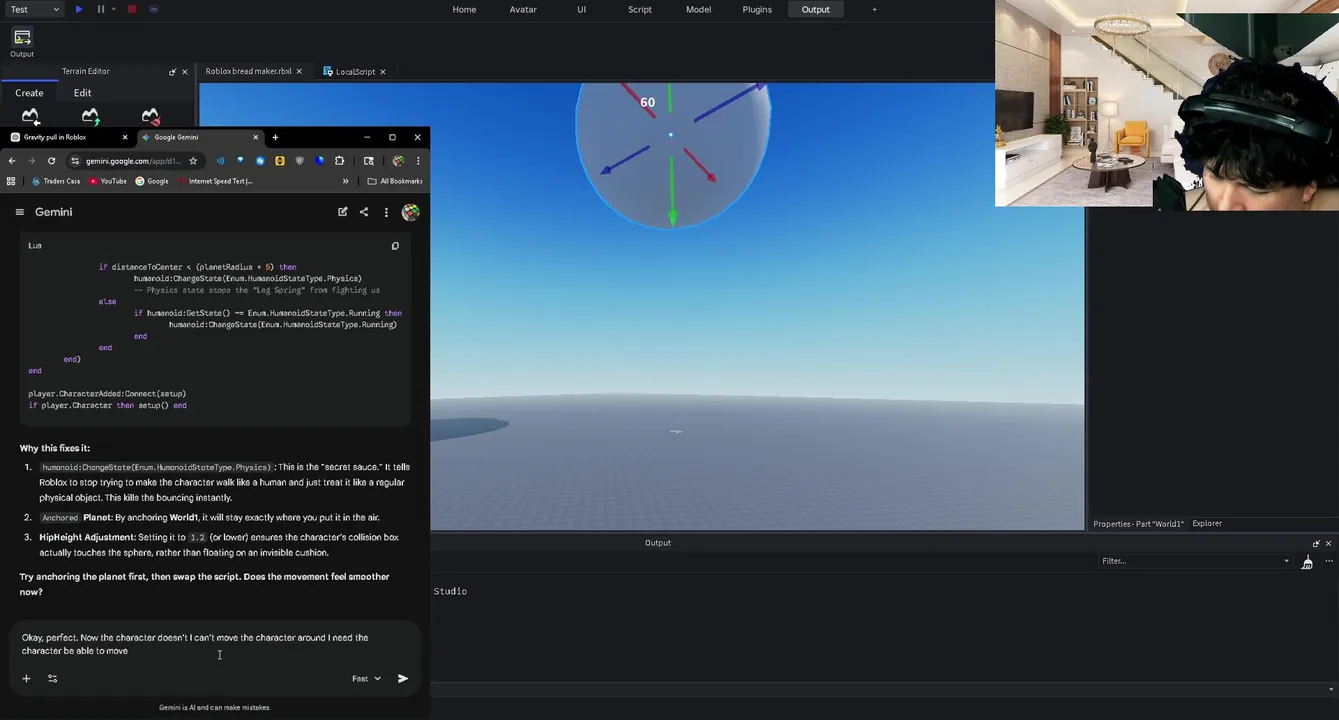Undock the Terrain Editor panel

pyautogui.click(x=172, y=72)
